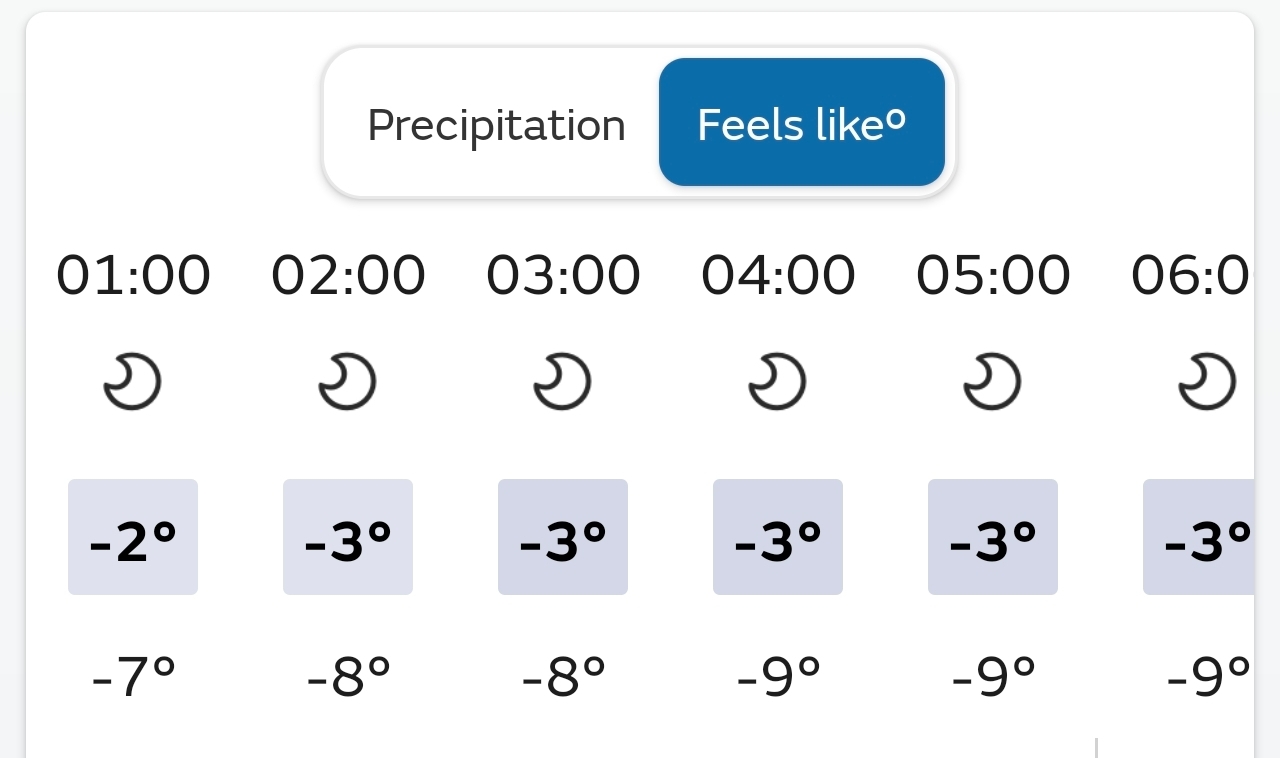Click the 03:00 clear night moon icon
The image size is (1280, 758).
click(563, 382)
